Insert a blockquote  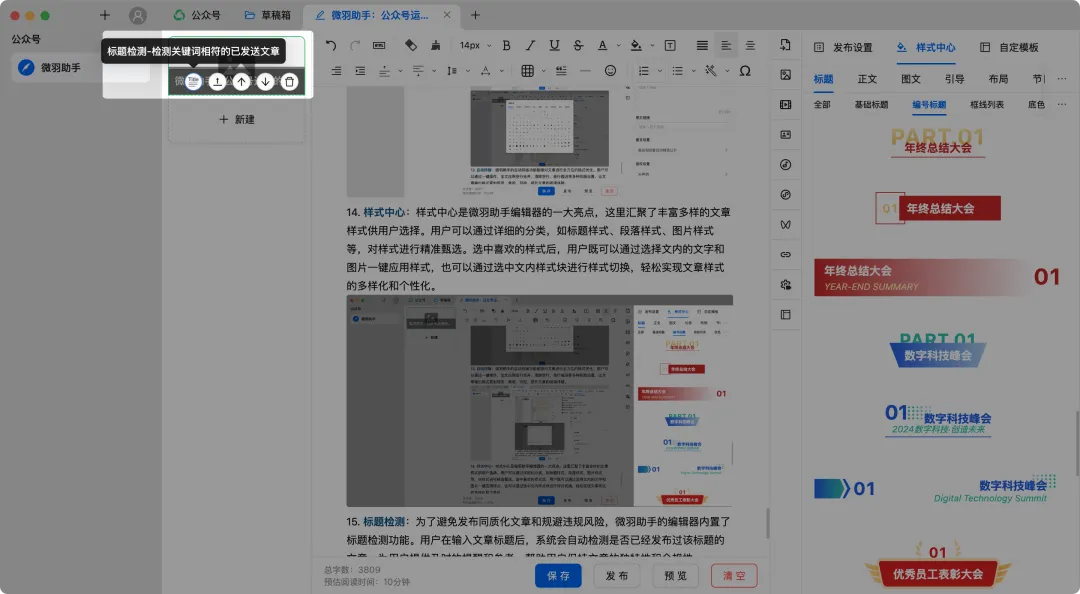point(561,71)
